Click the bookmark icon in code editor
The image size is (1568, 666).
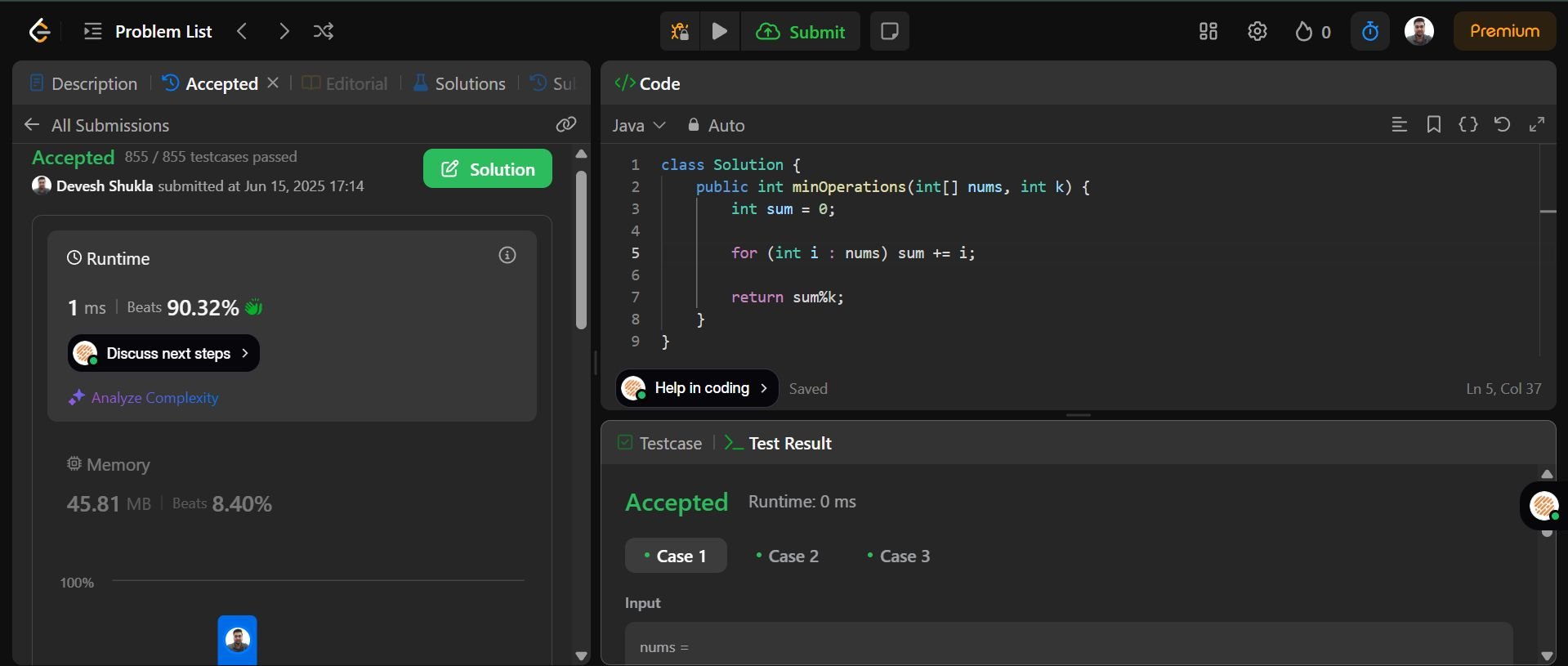click(1433, 124)
